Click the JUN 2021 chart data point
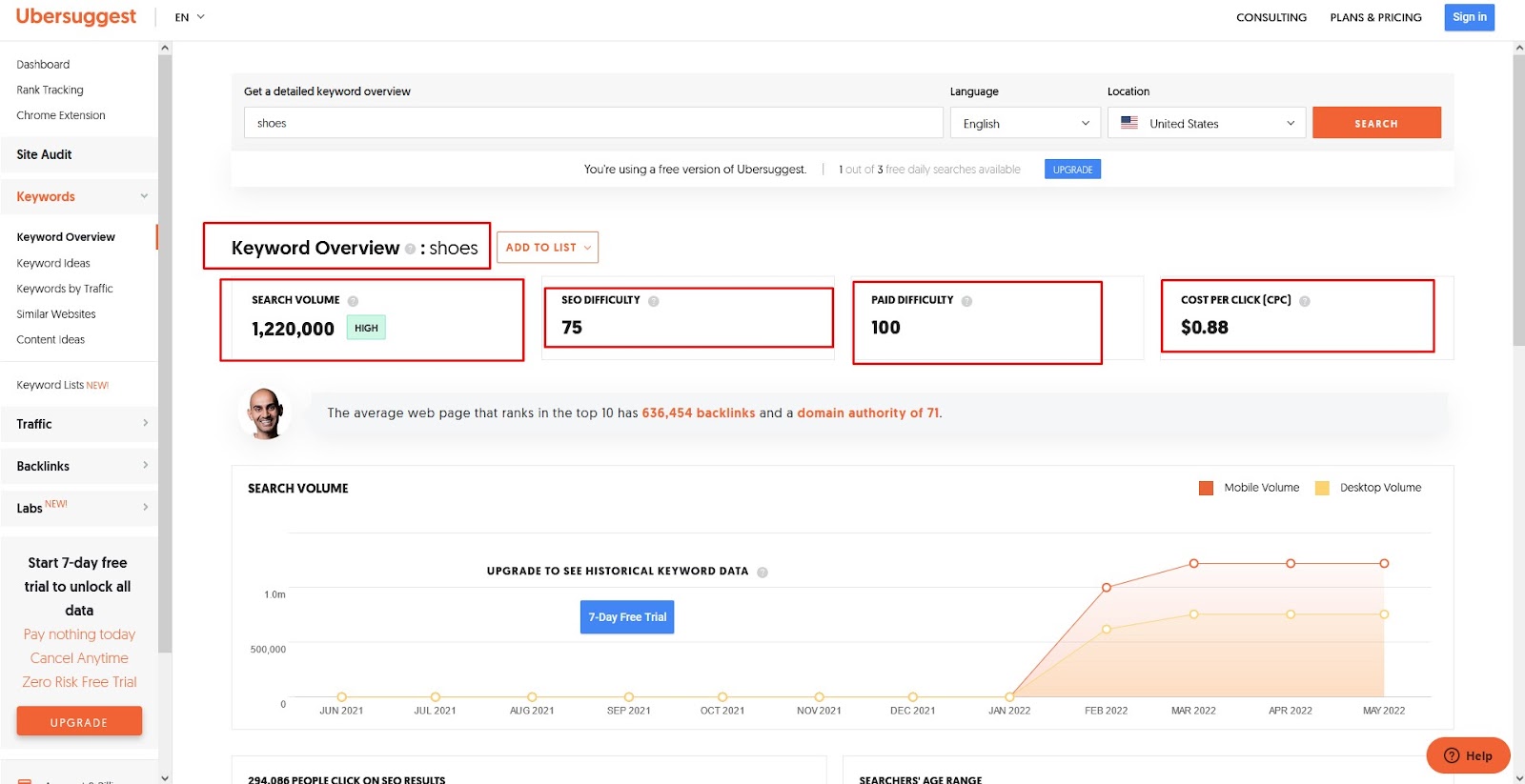Viewport: 1525px width, 784px height. (x=341, y=697)
